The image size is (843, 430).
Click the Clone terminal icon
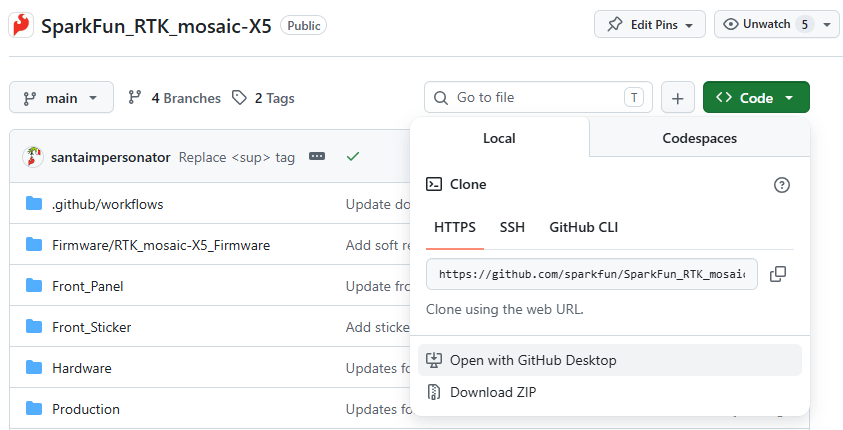click(x=434, y=184)
